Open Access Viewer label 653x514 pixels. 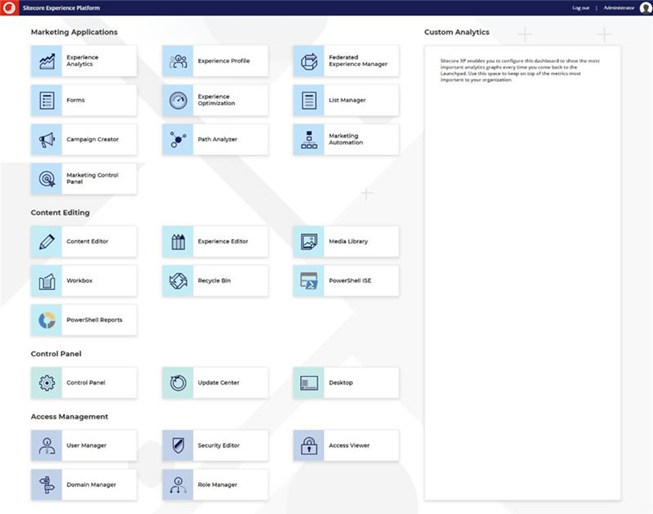349,446
